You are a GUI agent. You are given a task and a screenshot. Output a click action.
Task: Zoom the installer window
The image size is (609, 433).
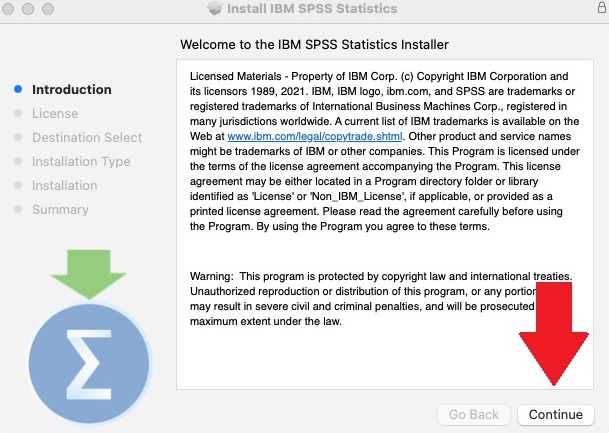47,8
